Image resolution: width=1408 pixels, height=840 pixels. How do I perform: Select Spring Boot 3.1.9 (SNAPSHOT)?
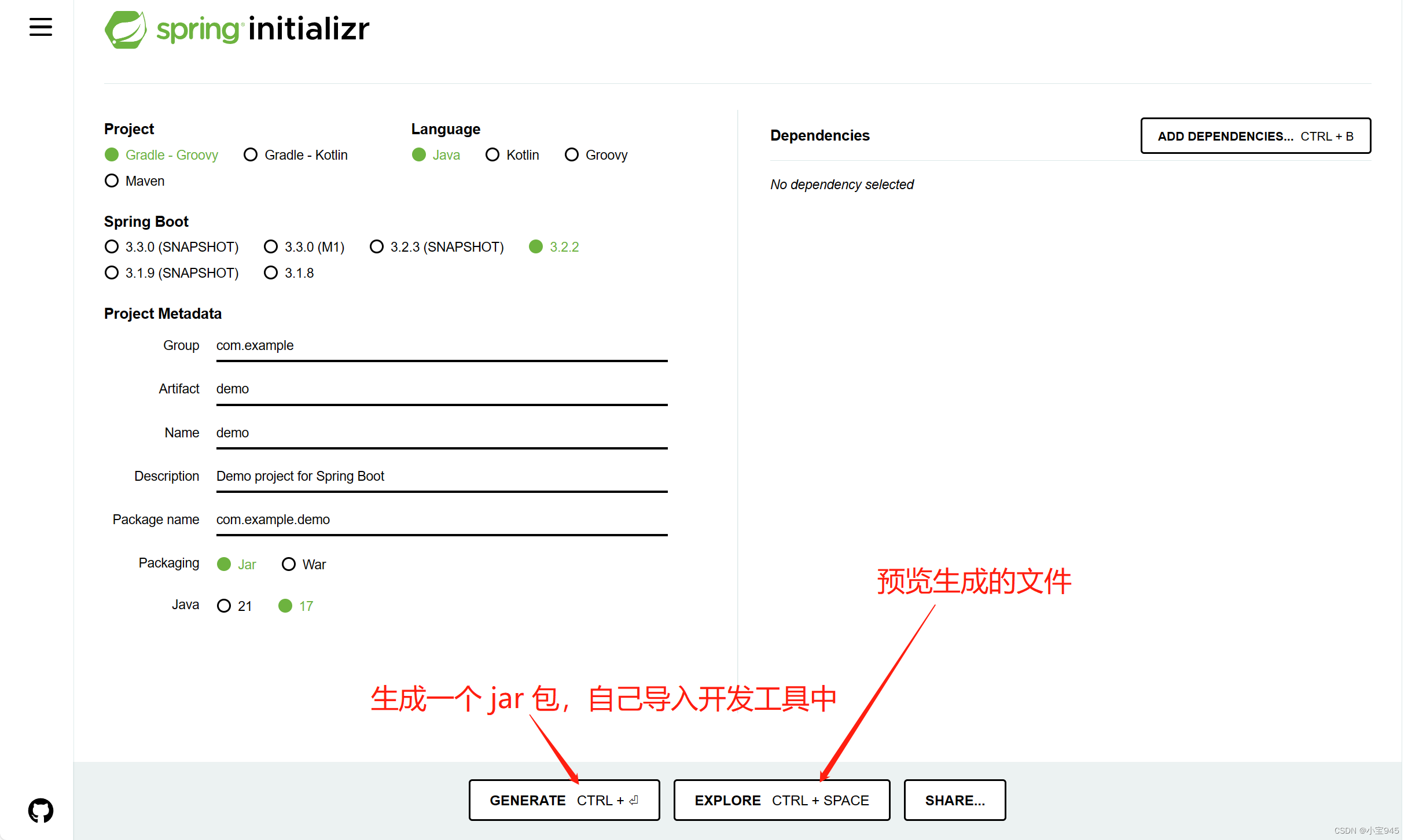coord(171,273)
